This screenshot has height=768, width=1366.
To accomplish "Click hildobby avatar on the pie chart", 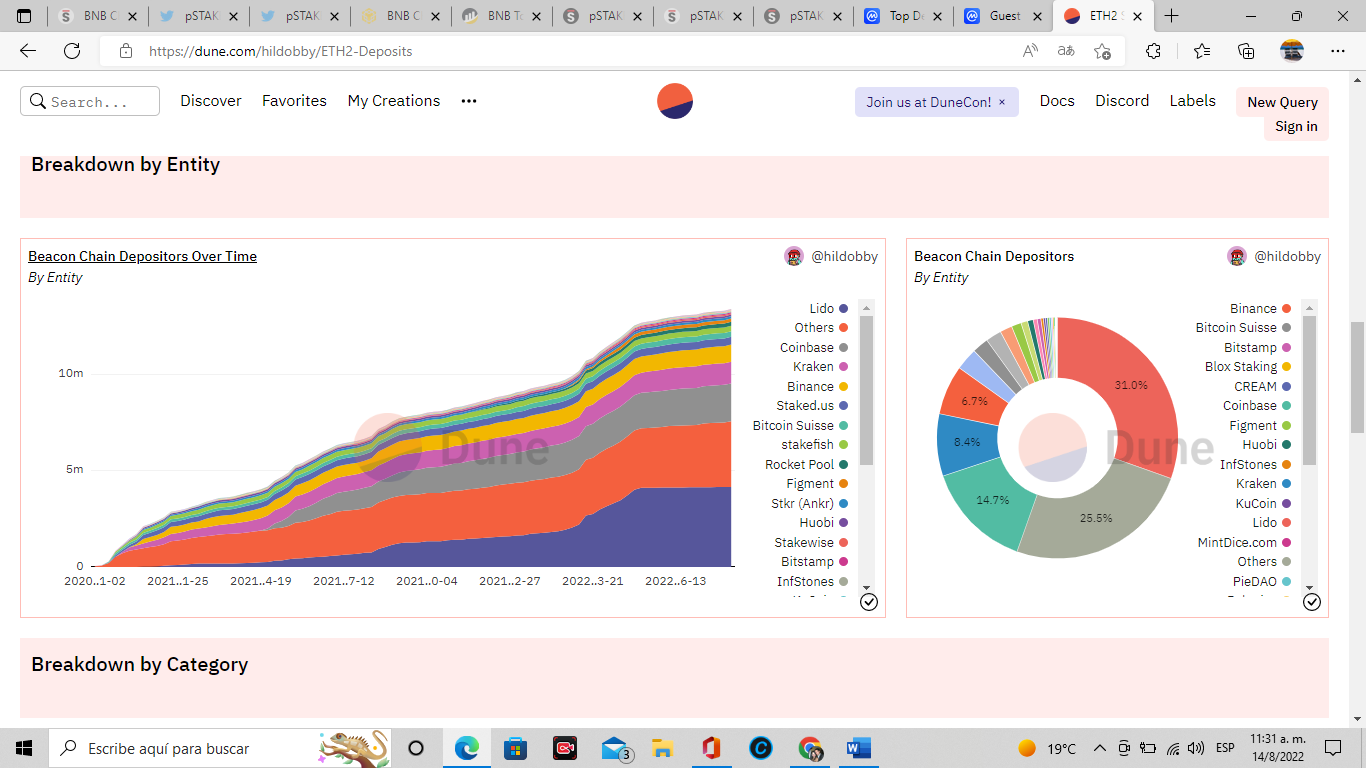I will (x=1237, y=256).
